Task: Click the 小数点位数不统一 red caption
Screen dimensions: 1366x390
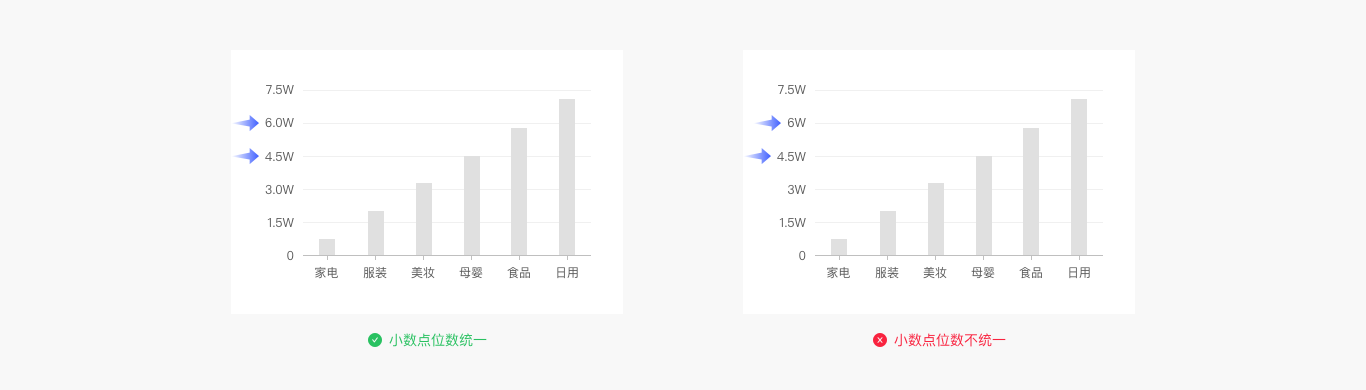Action: coord(950,340)
